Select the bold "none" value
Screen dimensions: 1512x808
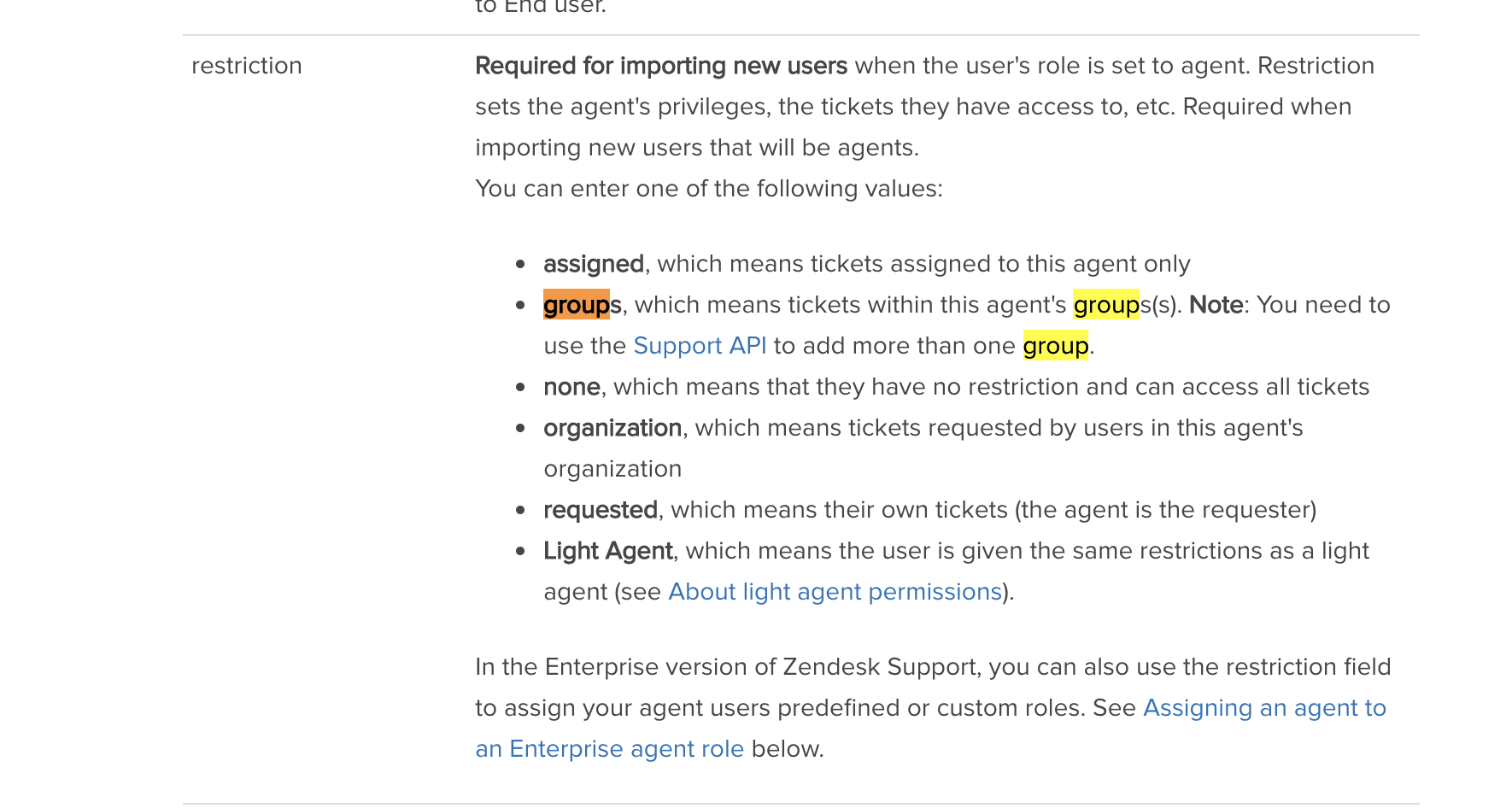tap(571, 387)
